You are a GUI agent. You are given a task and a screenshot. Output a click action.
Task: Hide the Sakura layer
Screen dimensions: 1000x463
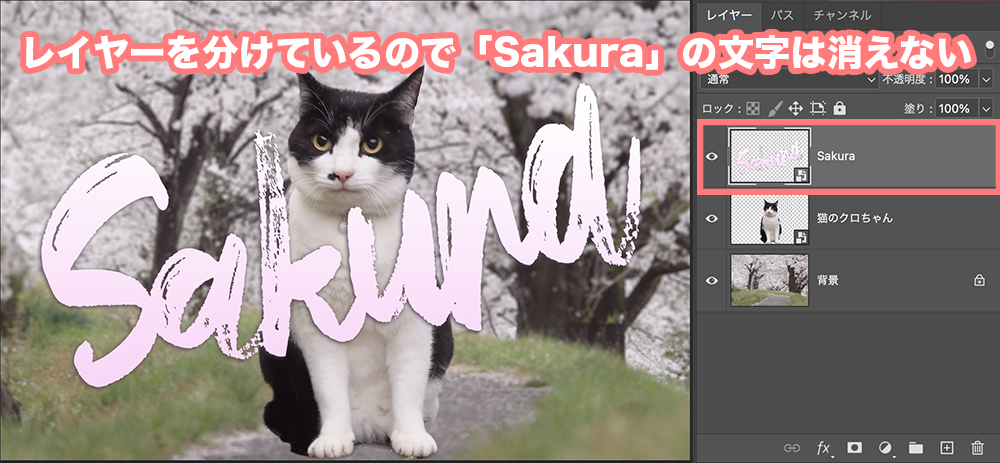click(x=712, y=156)
